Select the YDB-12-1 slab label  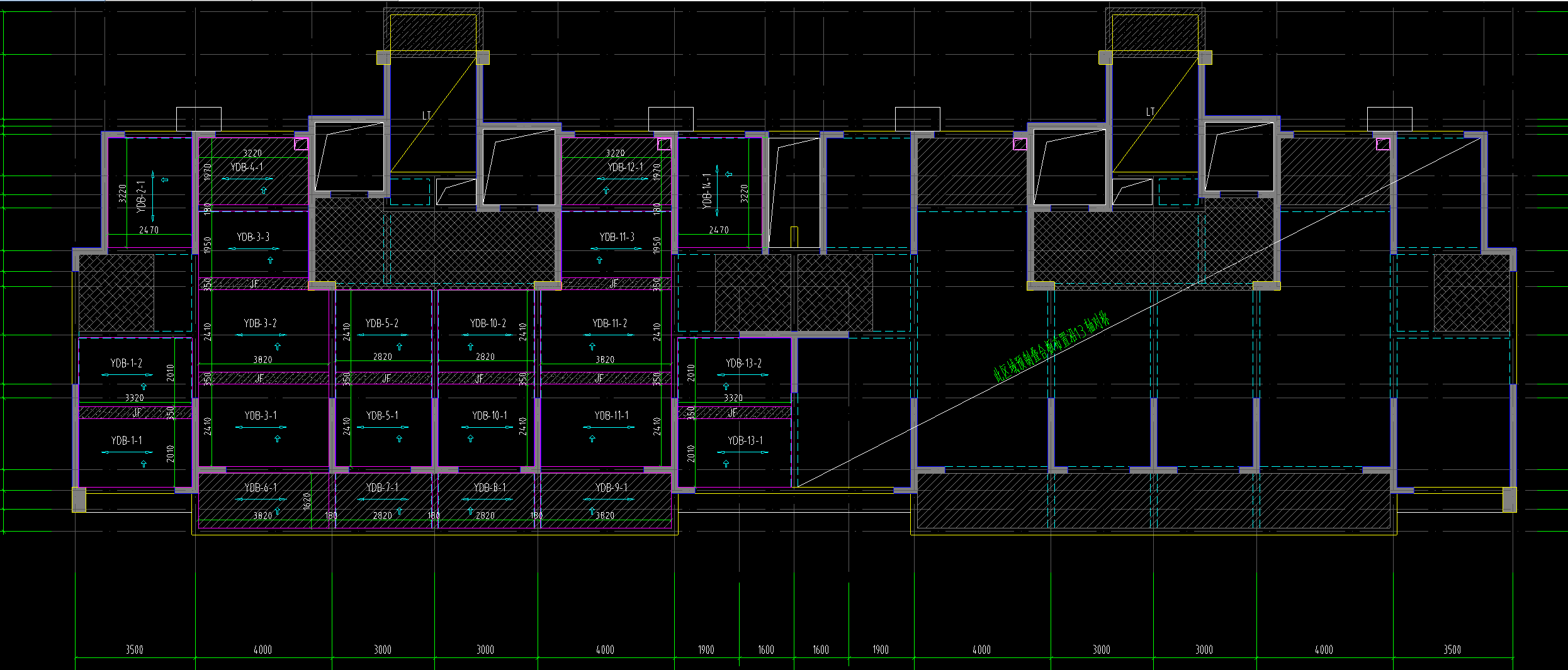coord(626,167)
